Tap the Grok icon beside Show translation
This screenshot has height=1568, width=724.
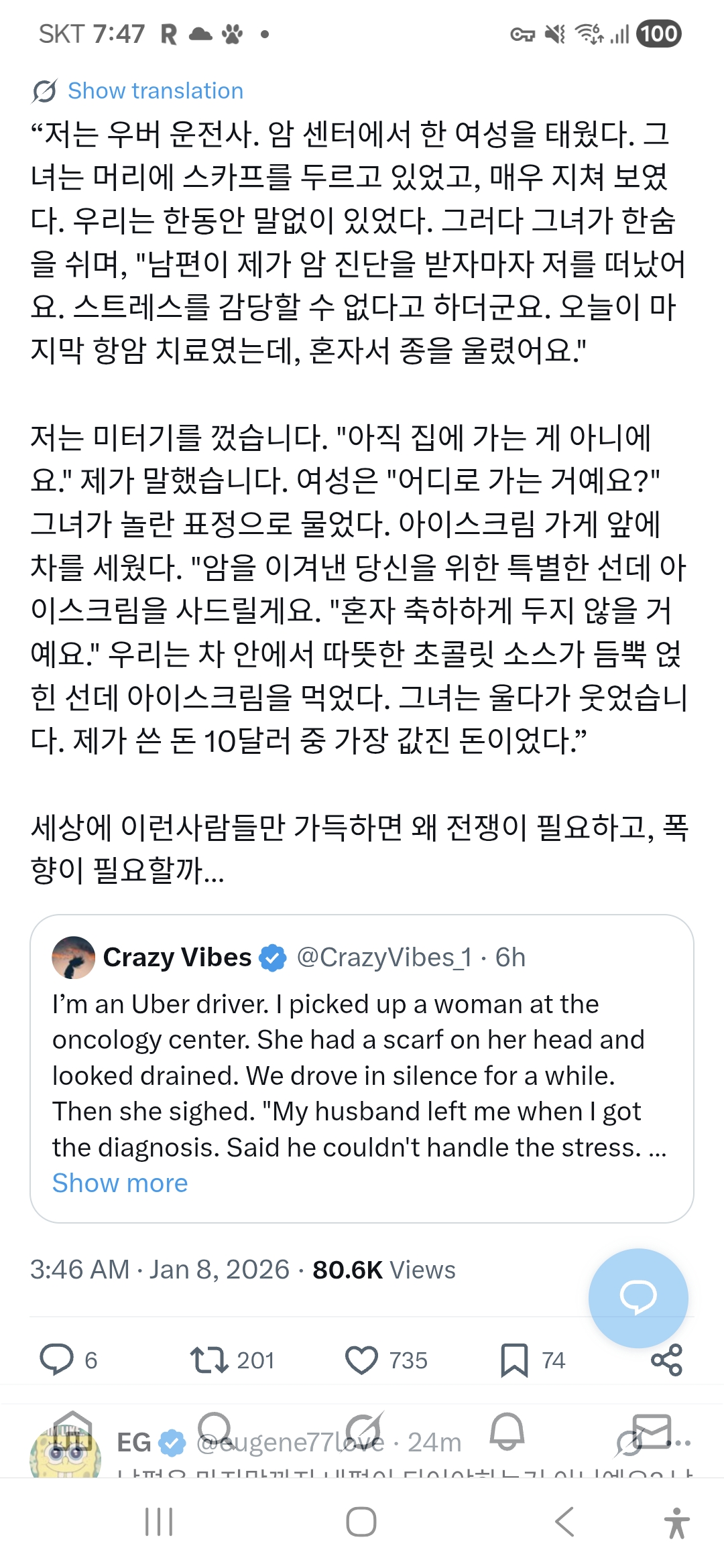tap(44, 91)
